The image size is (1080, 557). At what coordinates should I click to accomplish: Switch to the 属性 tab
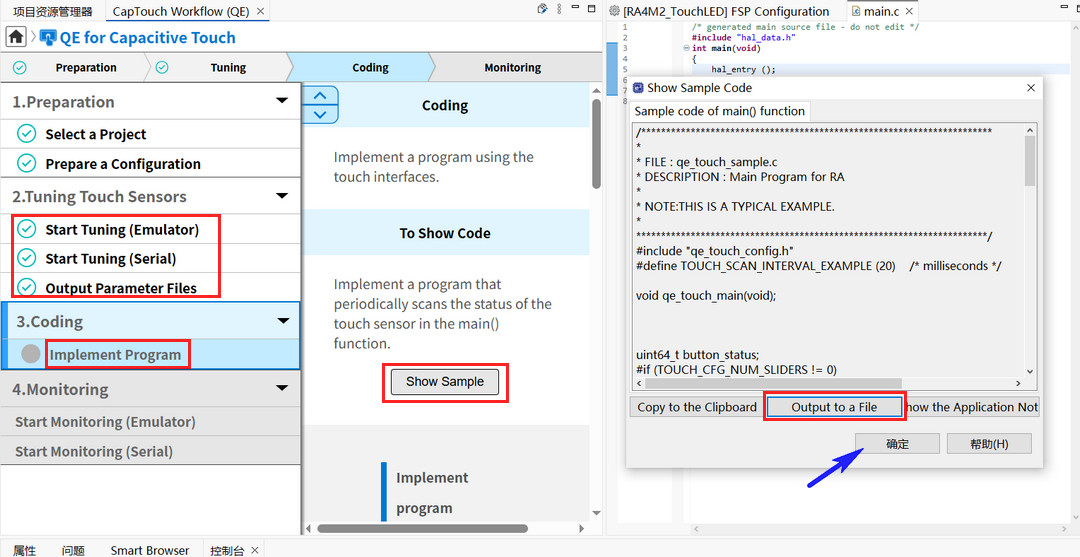coord(25,550)
